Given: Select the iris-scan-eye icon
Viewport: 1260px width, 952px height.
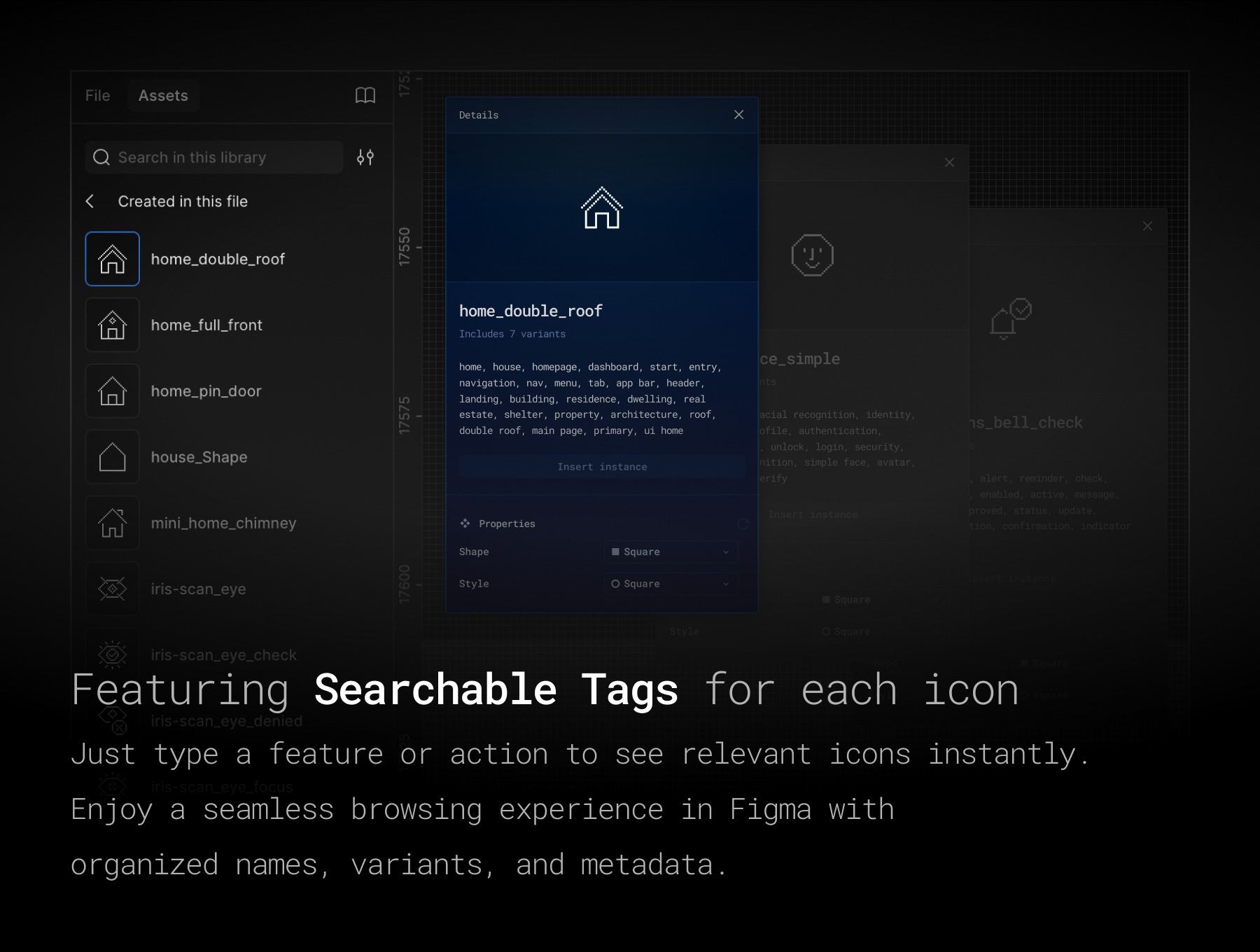Looking at the screenshot, I should point(112,588).
